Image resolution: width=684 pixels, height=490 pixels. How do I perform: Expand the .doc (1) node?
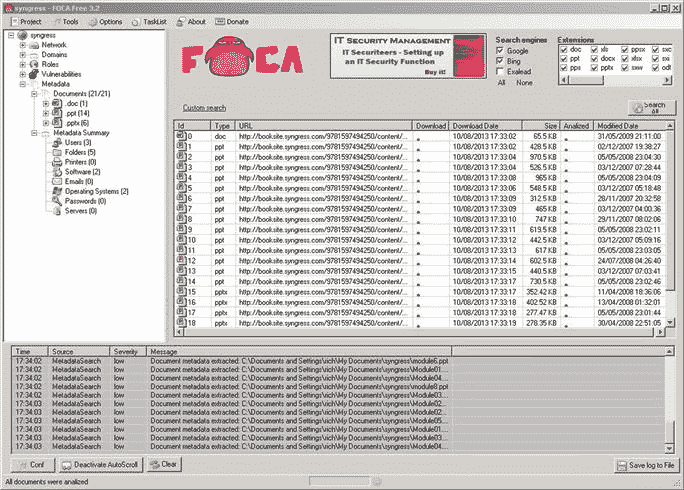[46, 104]
